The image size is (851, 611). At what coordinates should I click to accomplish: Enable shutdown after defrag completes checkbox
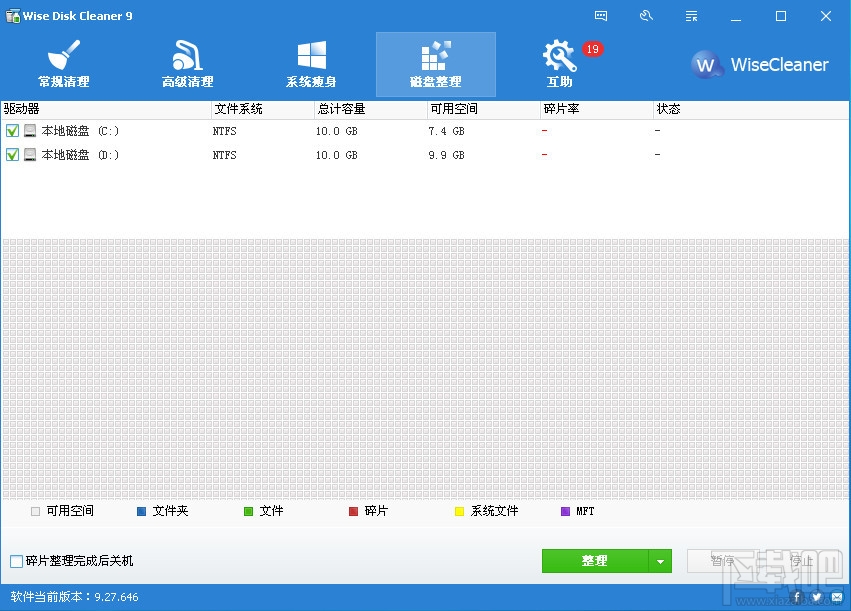click(15, 561)
